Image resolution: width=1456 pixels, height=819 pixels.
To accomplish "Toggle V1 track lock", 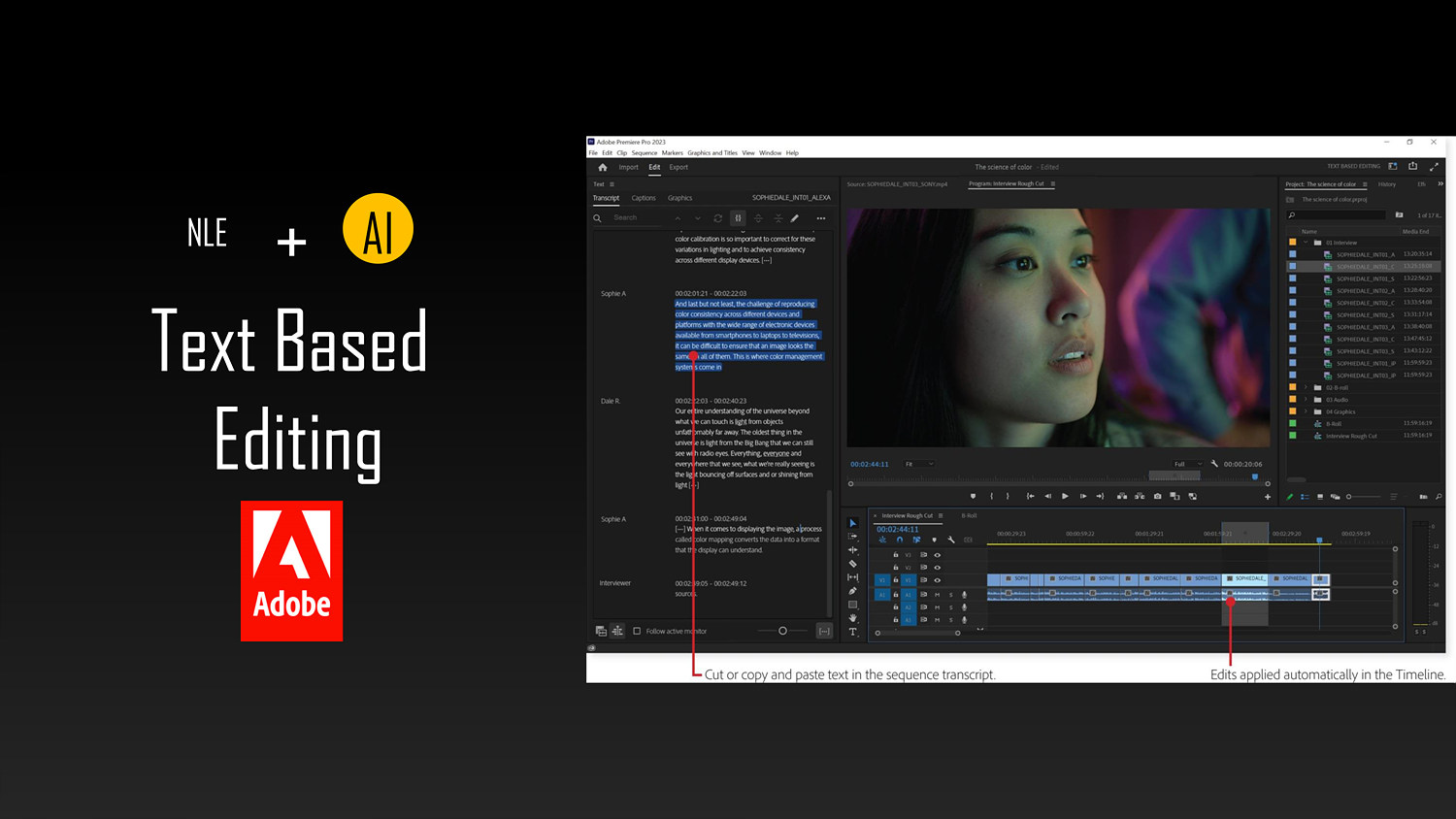I will [x=895, y=580].
